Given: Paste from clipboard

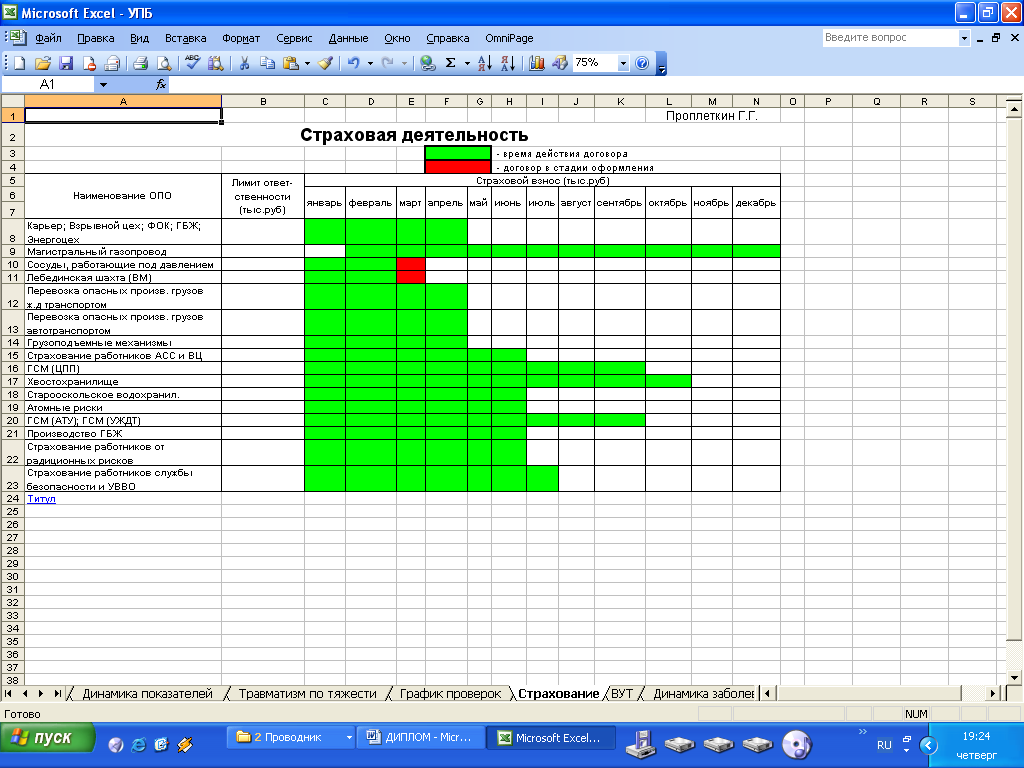Looking at the screenshot, I should tap(291, 63).
